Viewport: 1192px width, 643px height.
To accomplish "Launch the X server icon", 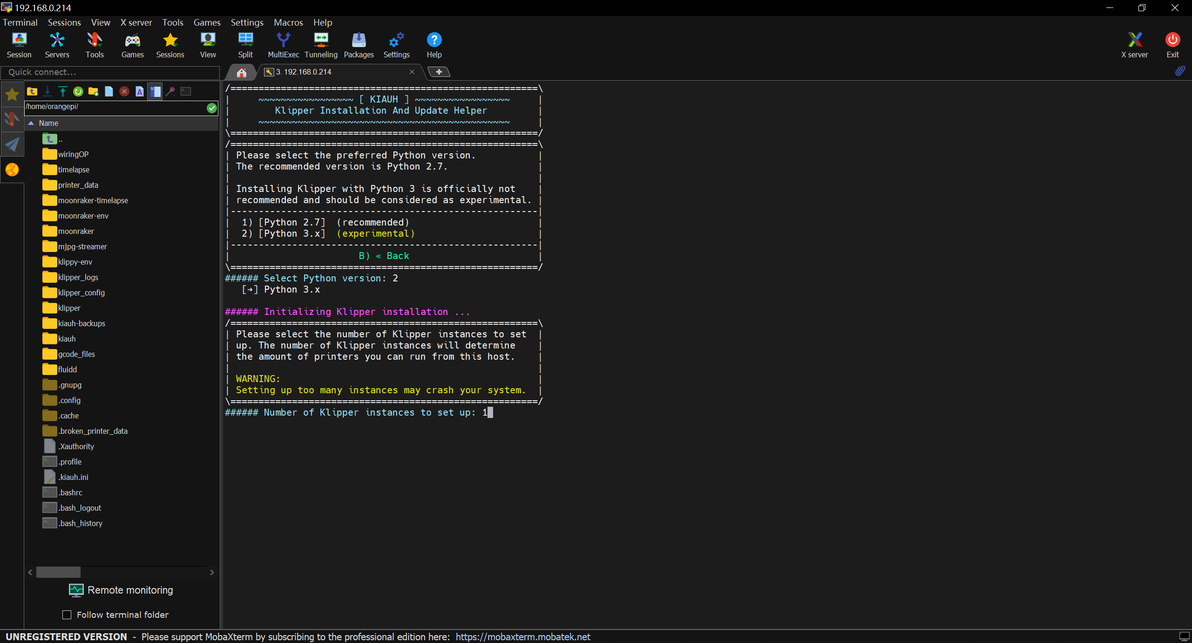I will (x=1134, y=44).
